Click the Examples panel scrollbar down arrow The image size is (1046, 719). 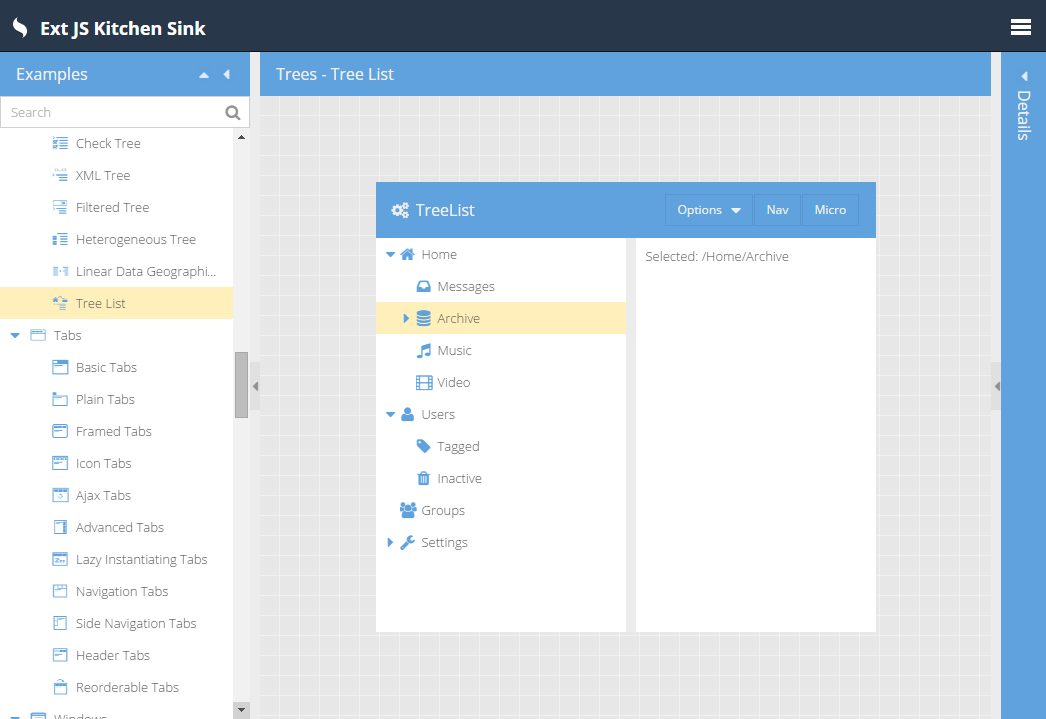[241, 709]
